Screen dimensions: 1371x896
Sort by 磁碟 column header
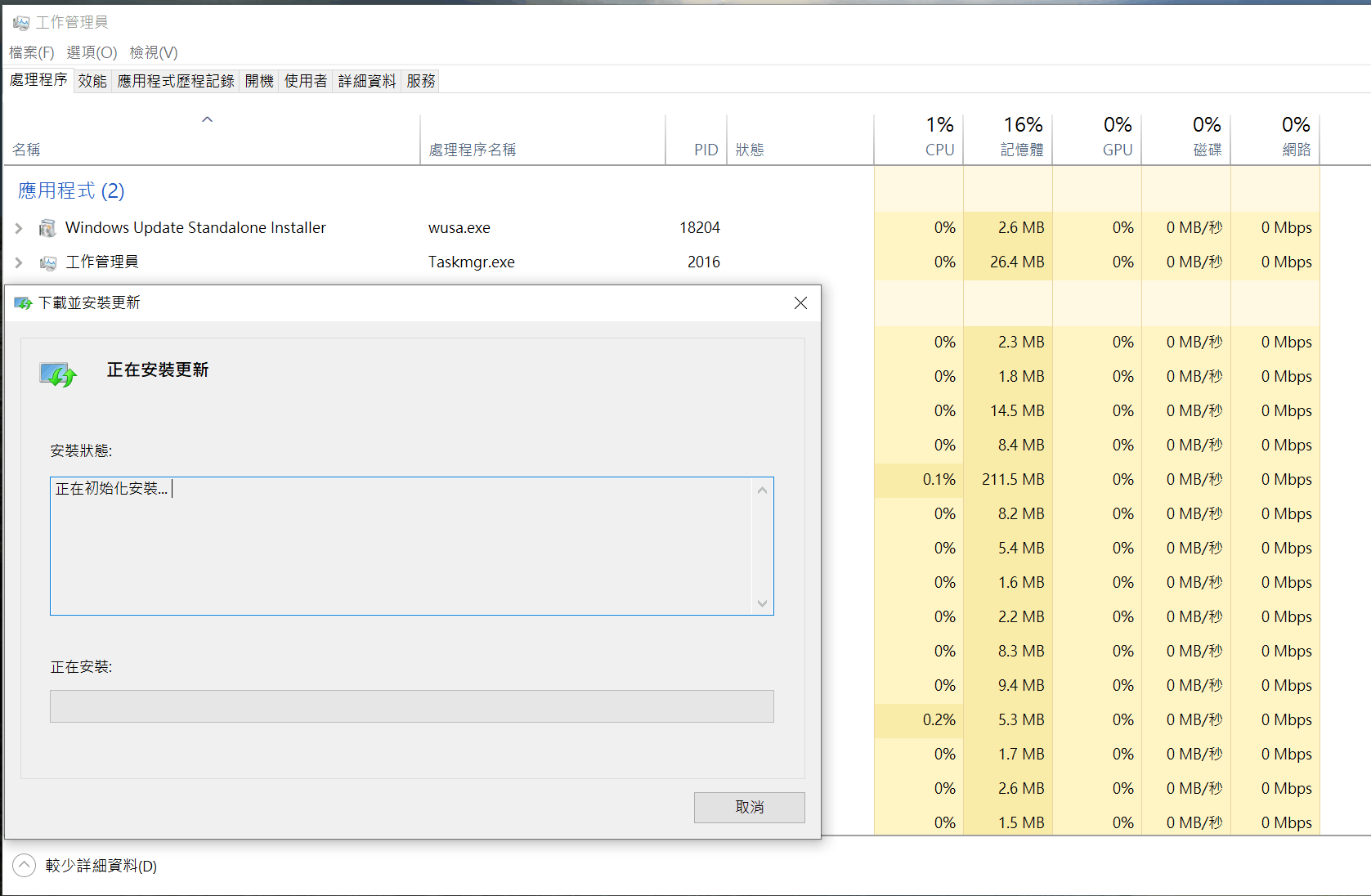[1186, 140]
